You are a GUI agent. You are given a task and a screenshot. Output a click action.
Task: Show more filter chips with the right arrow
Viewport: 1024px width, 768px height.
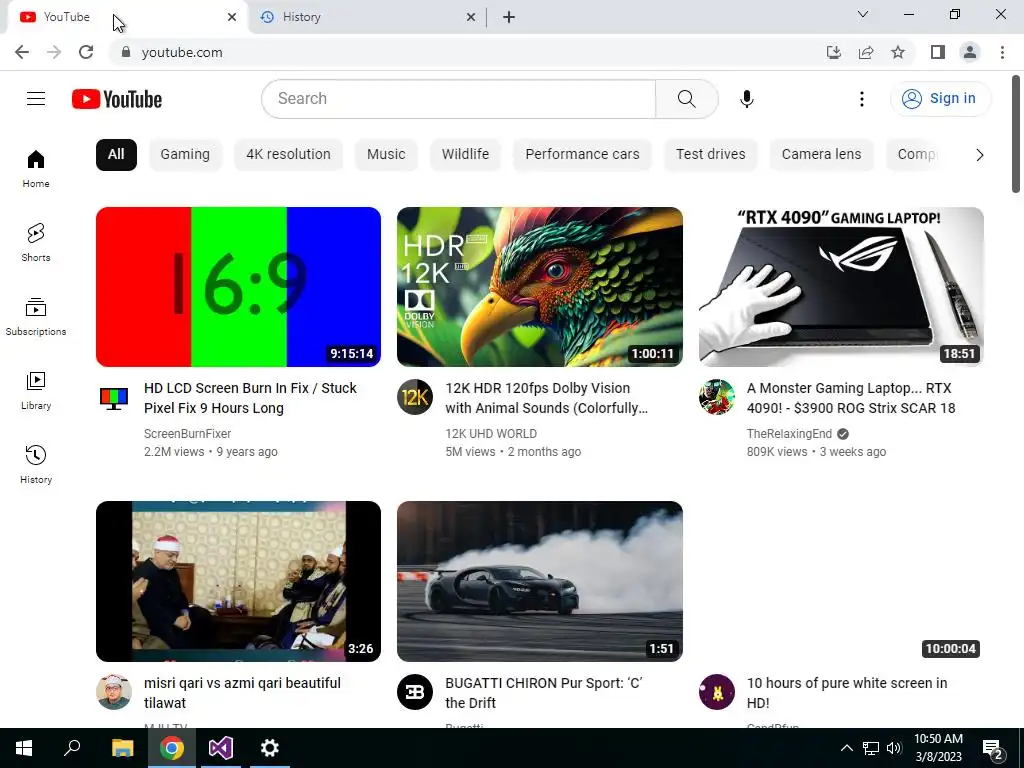[x=980, y=155]
